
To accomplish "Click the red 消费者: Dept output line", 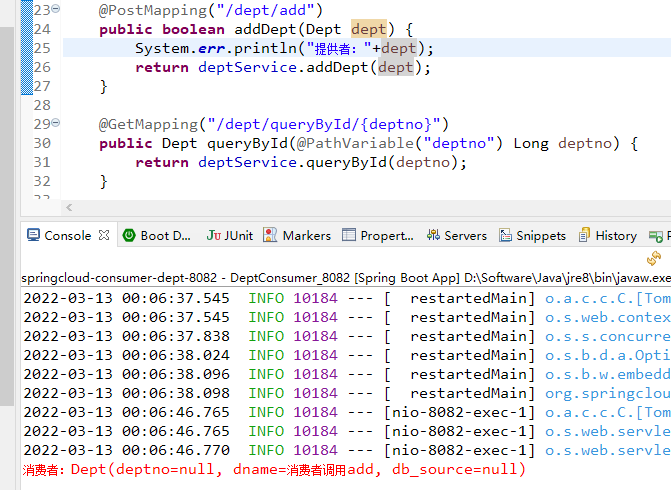I will (274, 470).
